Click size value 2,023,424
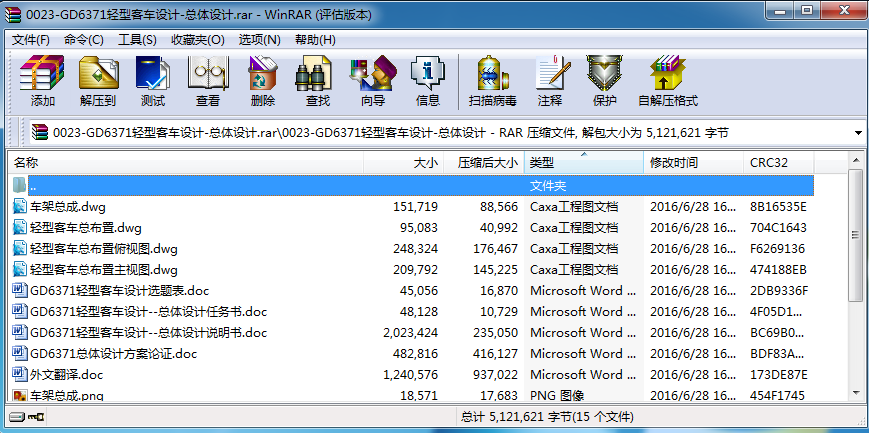Screen dimensions: 869x433 coord(411,333)
